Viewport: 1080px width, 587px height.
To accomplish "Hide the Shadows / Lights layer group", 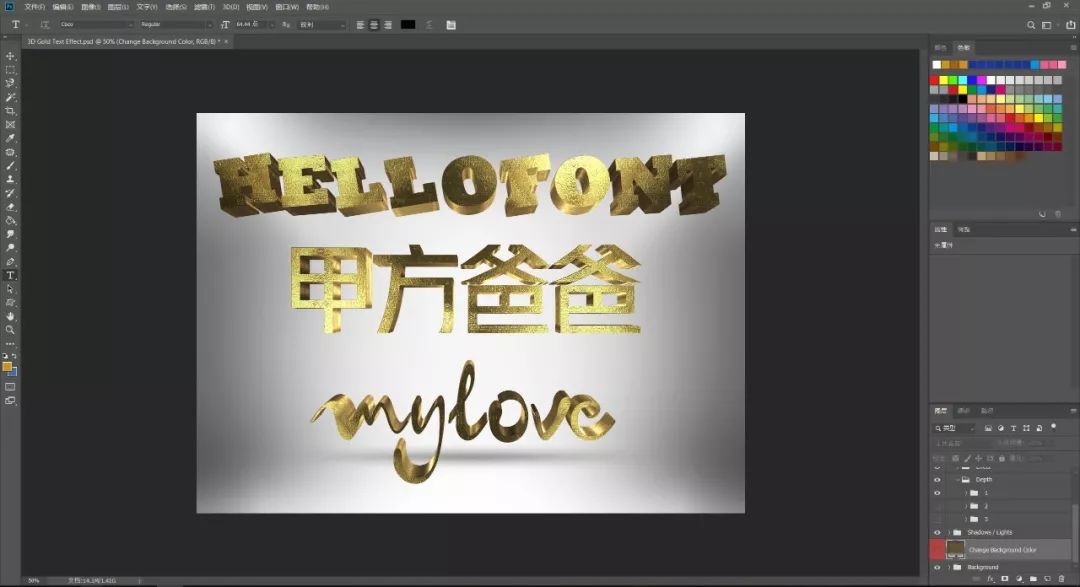I will point(937,532).
